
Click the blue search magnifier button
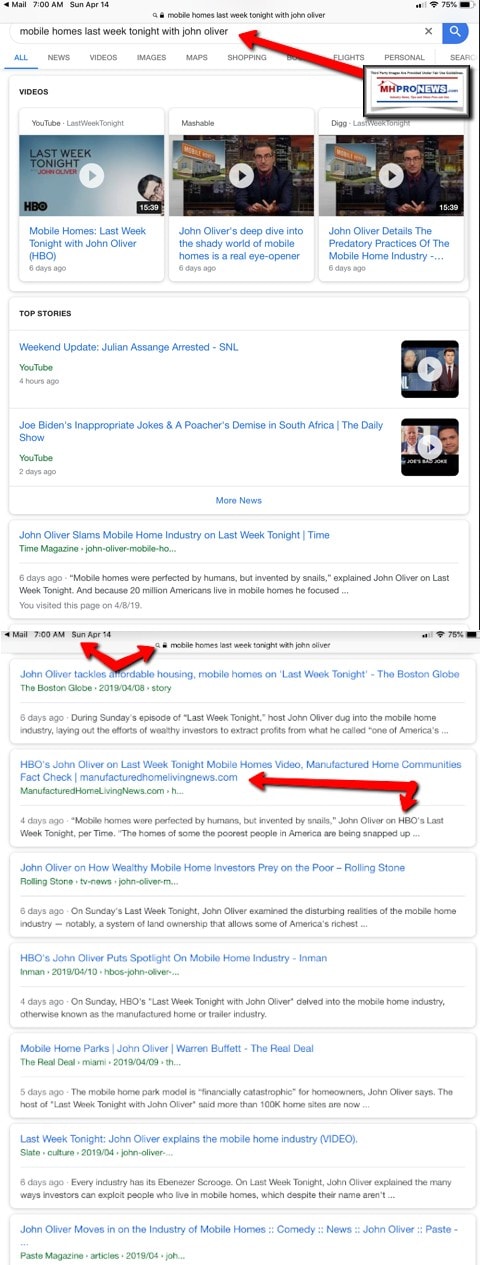[x=456, y=31]
